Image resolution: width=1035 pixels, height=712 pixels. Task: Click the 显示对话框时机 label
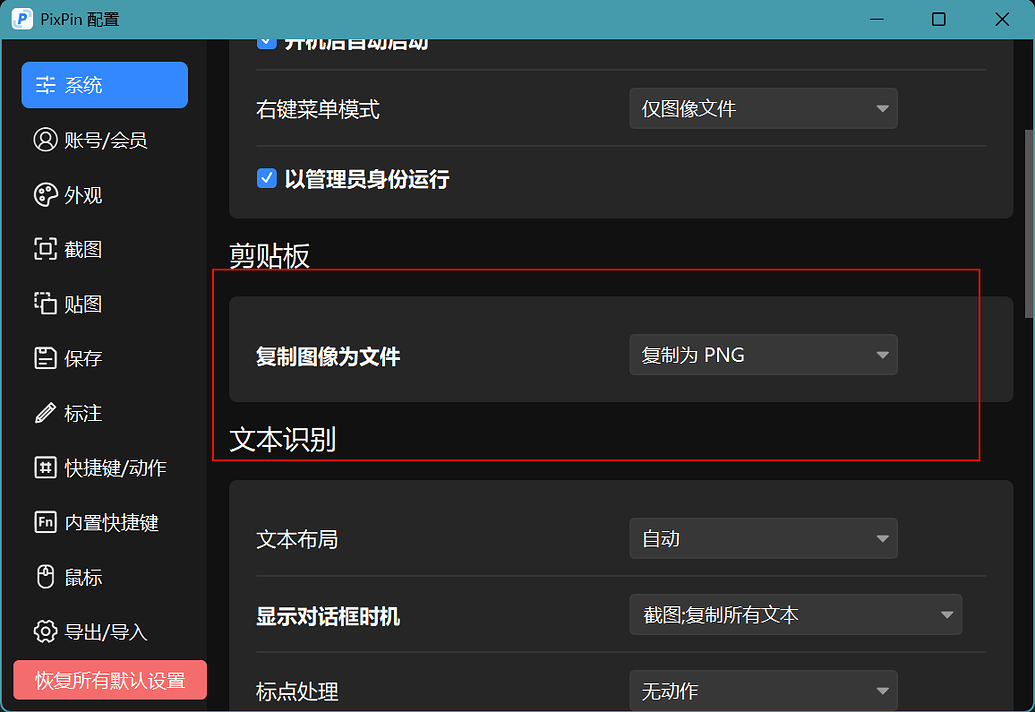tap(328, 616)
